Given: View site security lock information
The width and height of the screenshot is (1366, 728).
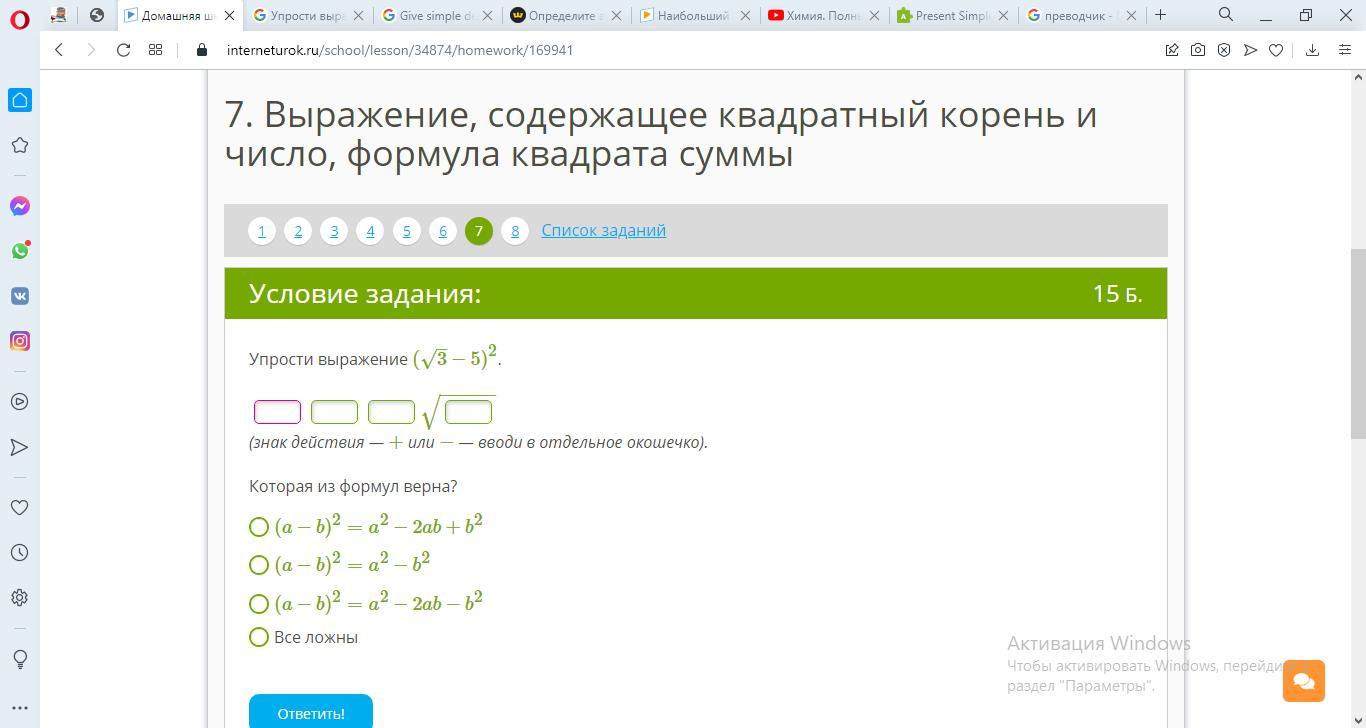Looking at the screenshot, I should click(202, 50).
